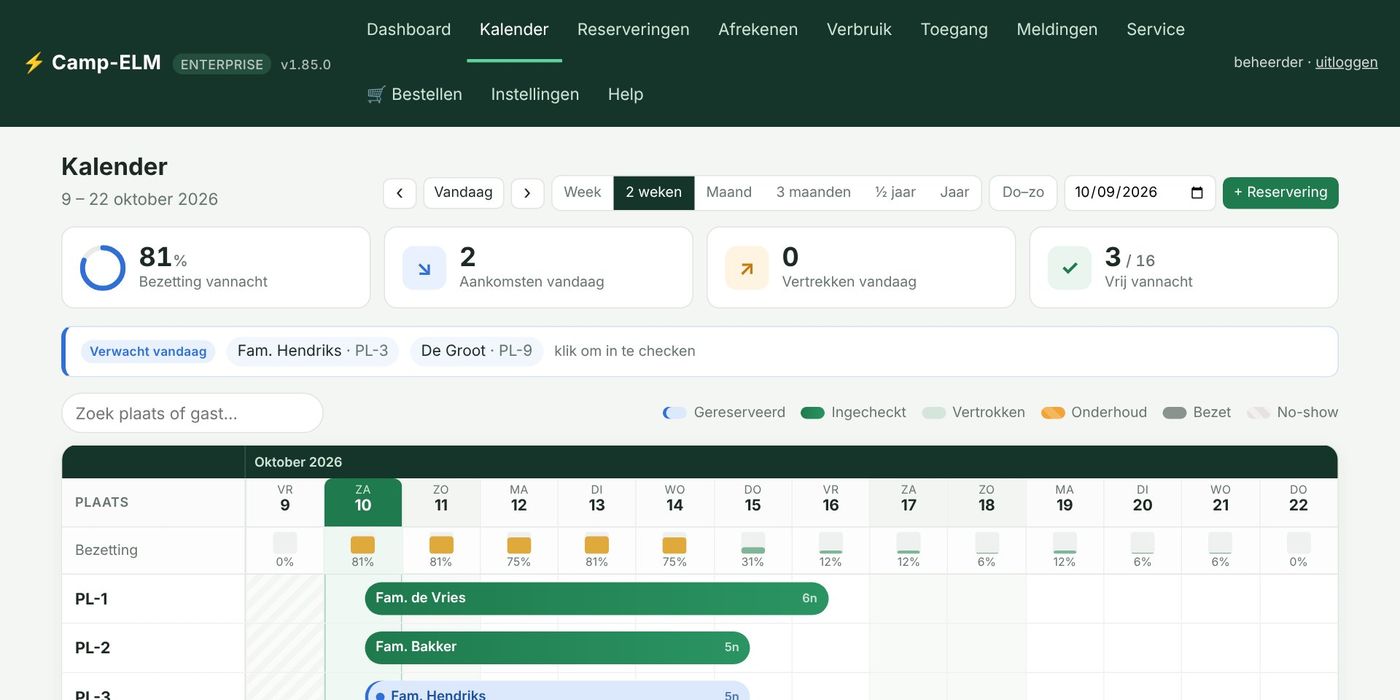Click the Onderhoud legend swatch
The width and height of the screenshot is (1400, 700).
tap(1053, 413)
